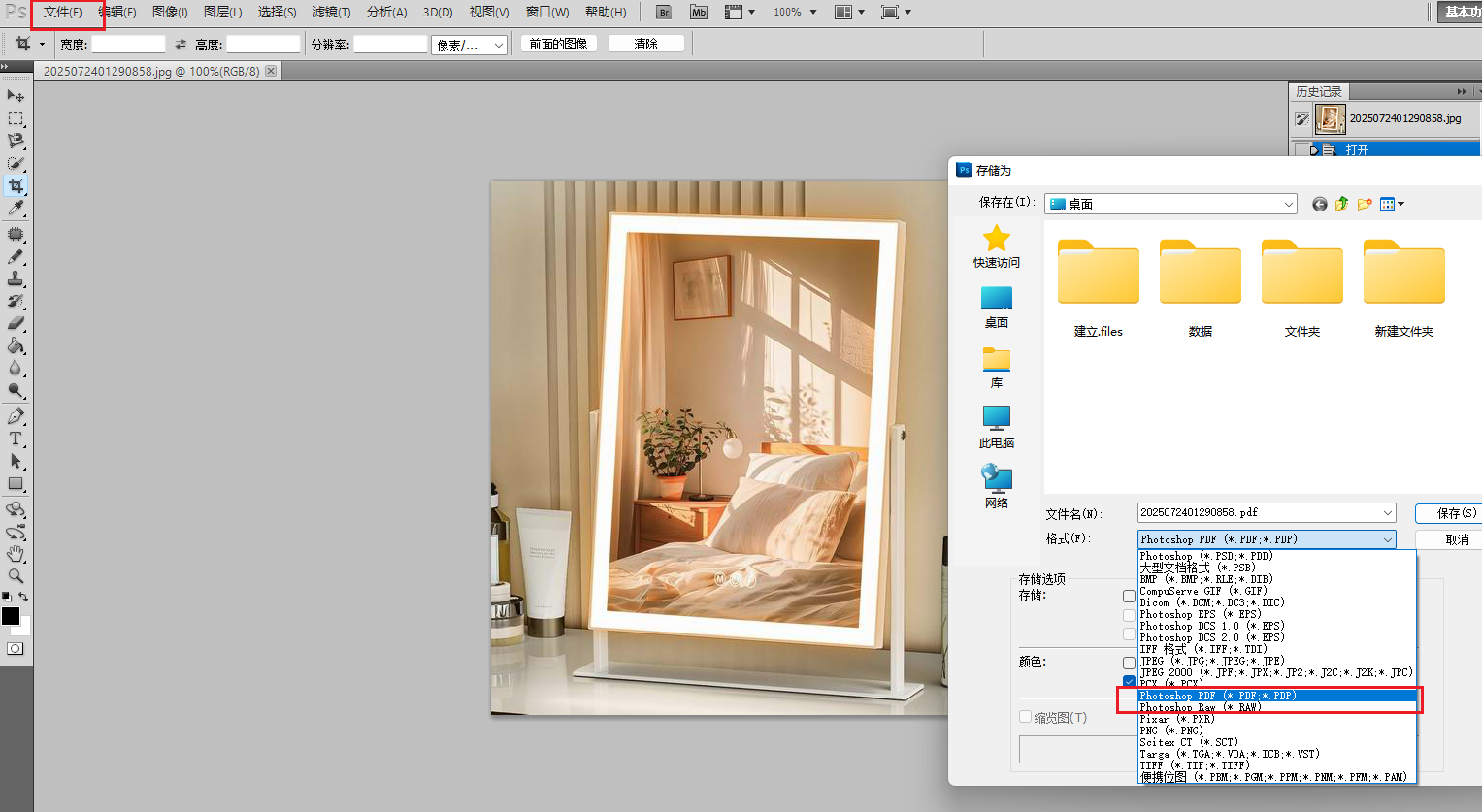Check the first 存储 option checkbox

[x=1129, y=597]
